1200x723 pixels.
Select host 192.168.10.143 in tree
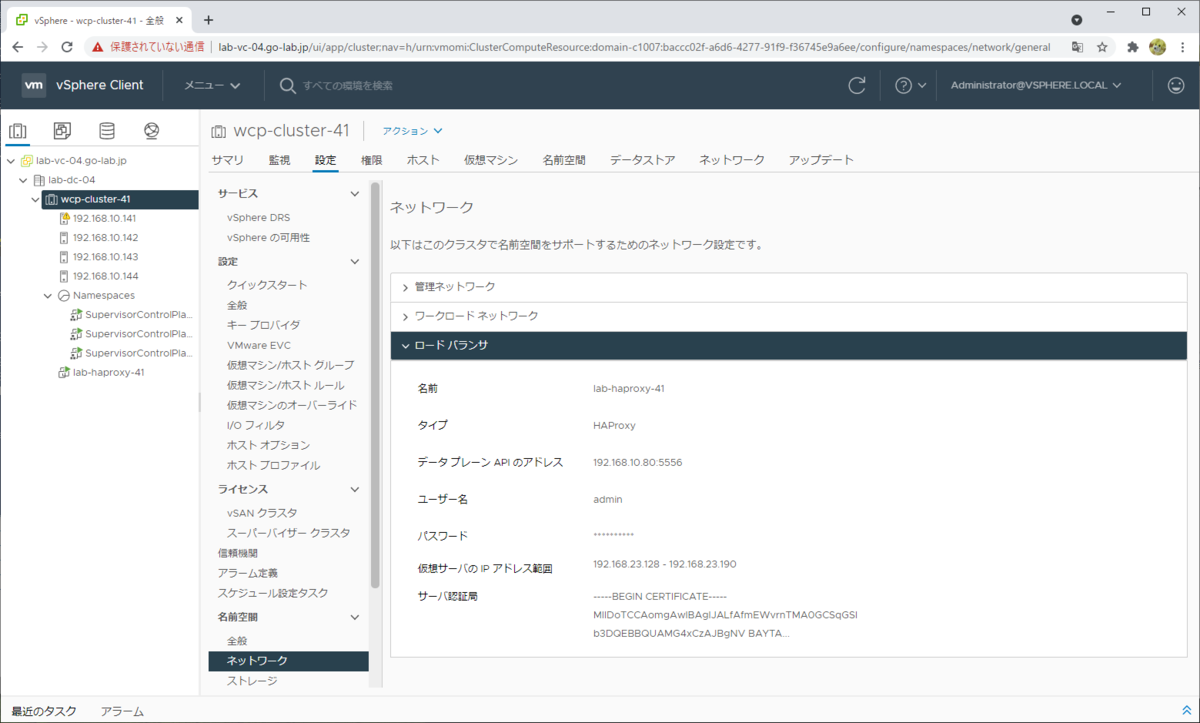(x=105, y=257)
